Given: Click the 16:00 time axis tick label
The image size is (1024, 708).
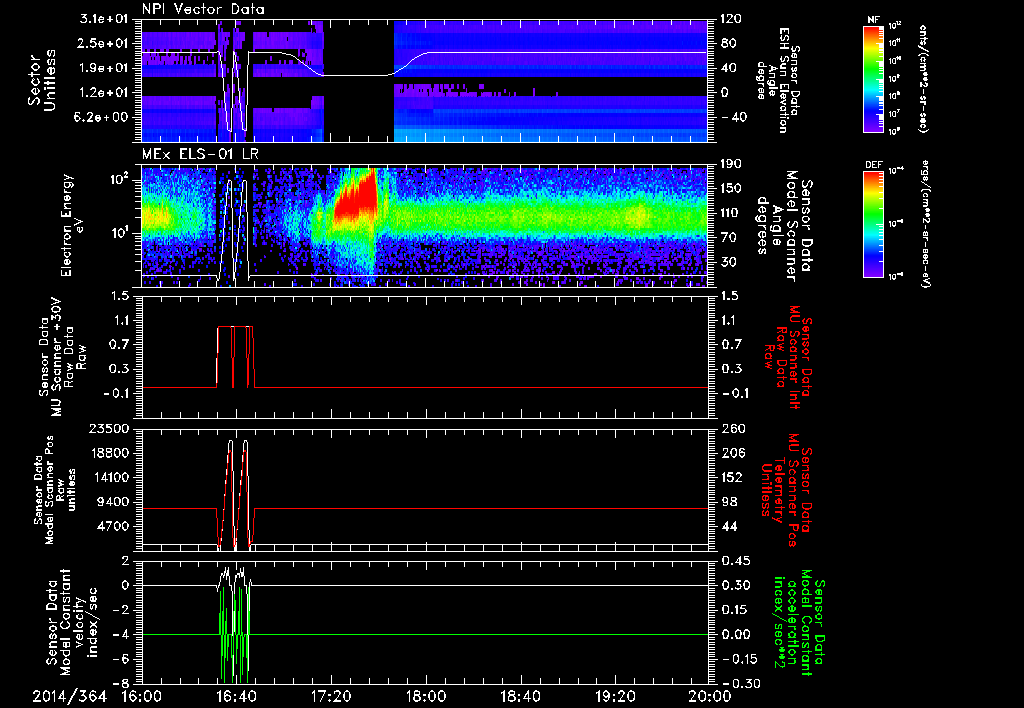Looking at the screenshot, I should (141, 696).
